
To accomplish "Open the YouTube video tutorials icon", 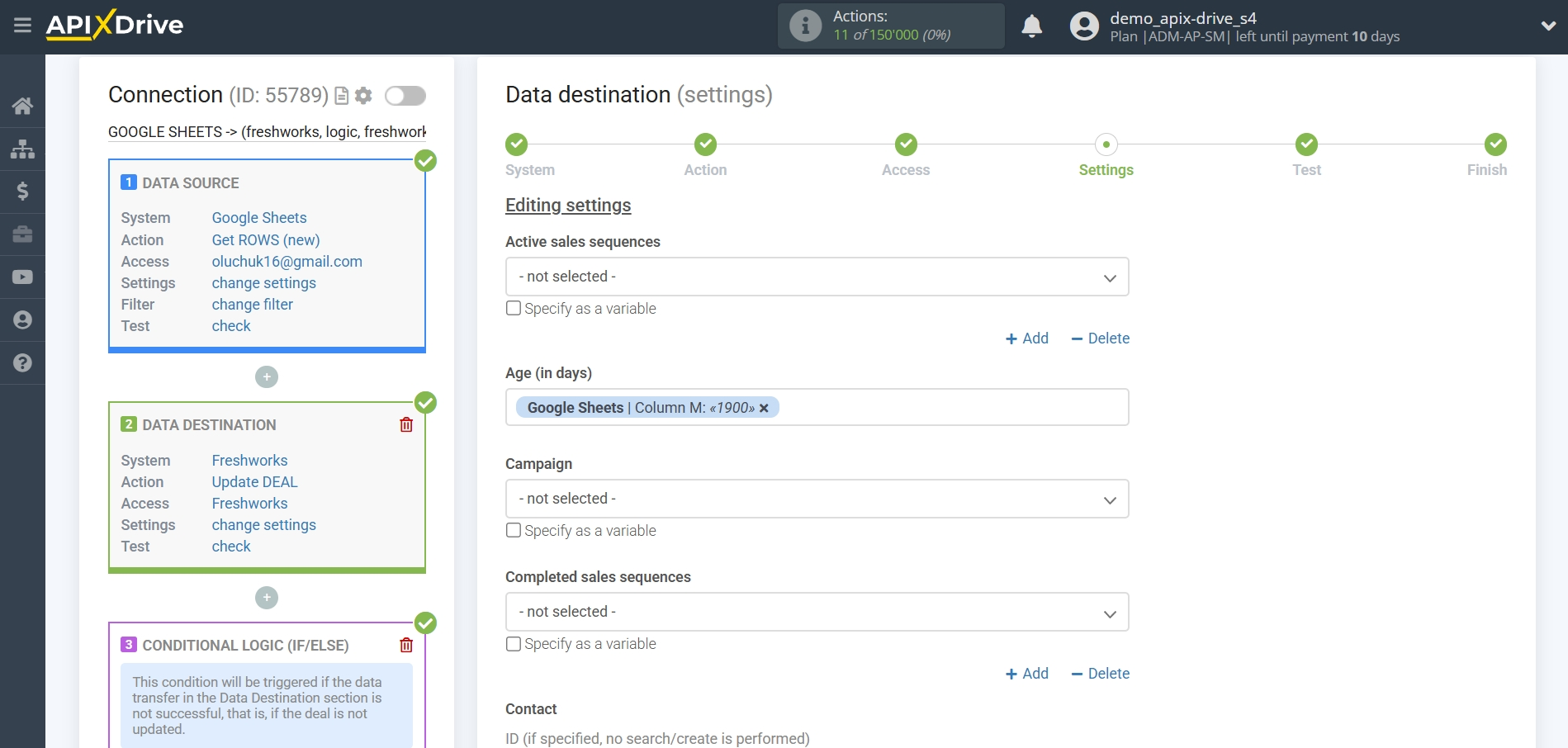I will pos(22,277).
